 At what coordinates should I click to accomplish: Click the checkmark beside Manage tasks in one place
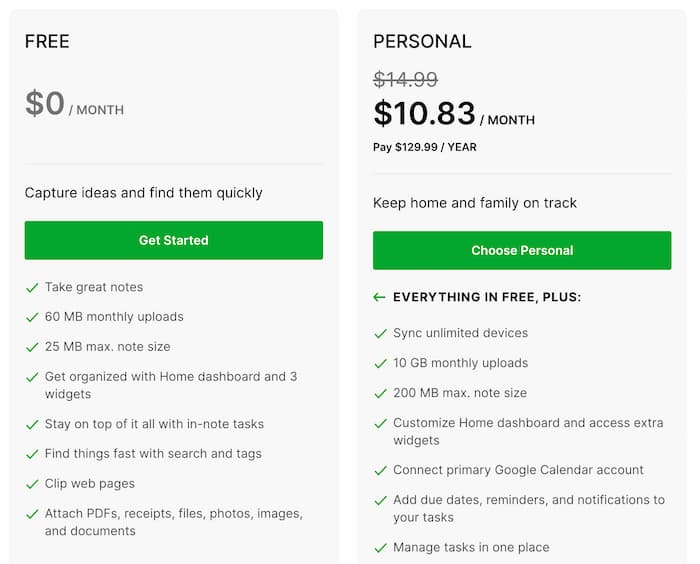pos(380,548)
